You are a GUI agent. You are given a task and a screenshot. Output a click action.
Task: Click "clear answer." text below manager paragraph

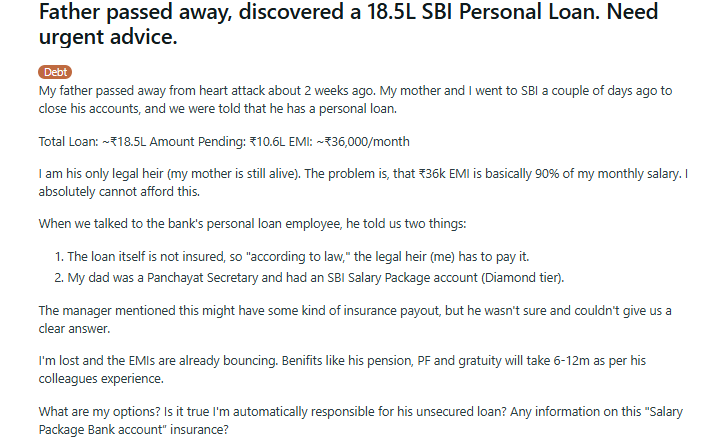click(76, 327)
